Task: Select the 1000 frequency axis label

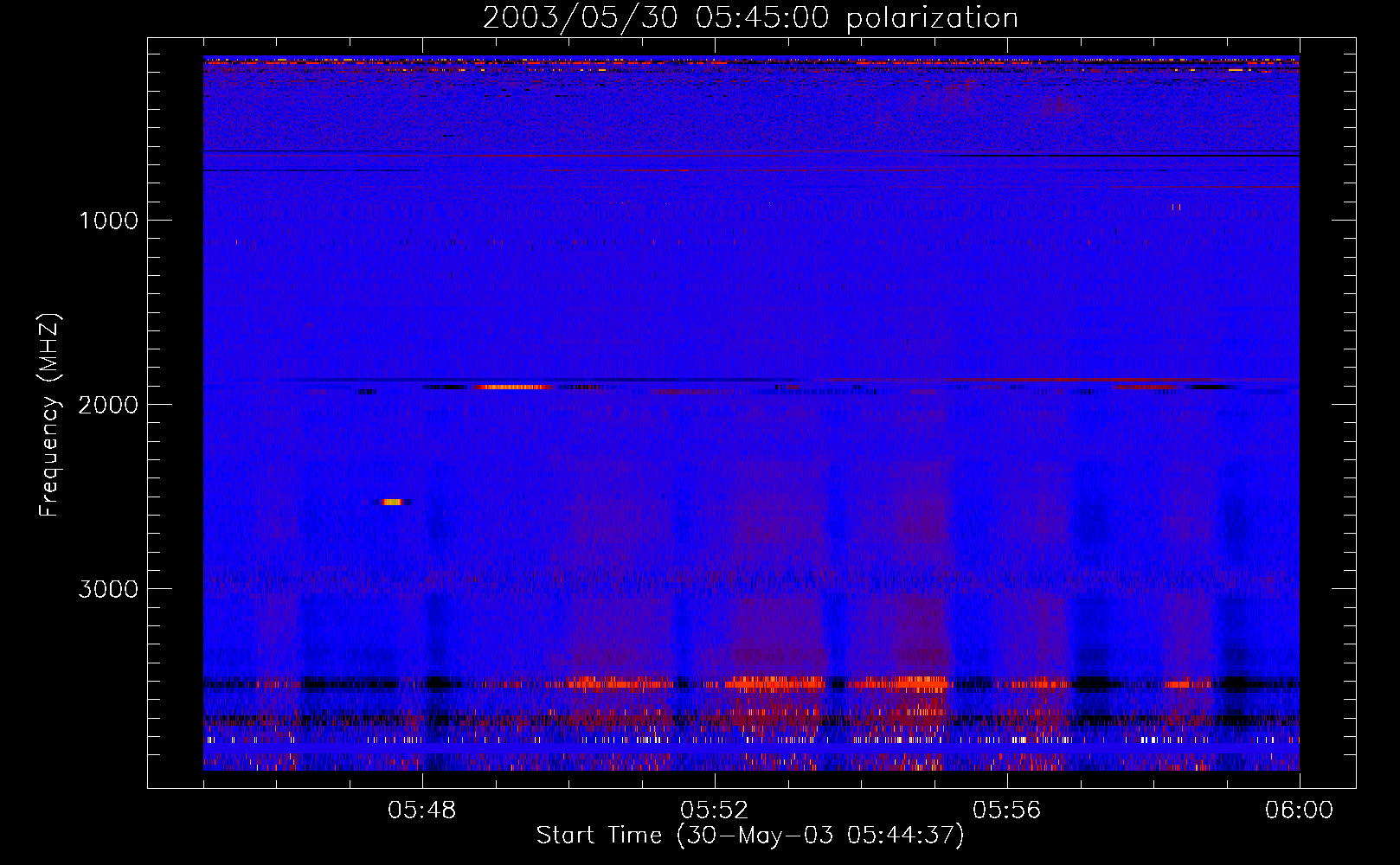Action: coord(109,221)
